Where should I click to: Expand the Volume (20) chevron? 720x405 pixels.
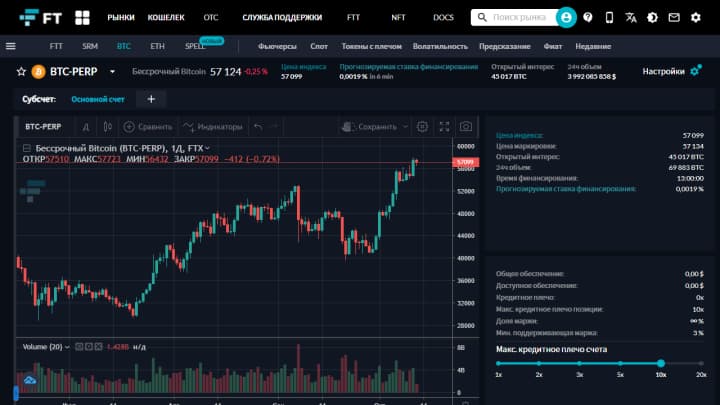click(x=67, y=347)
